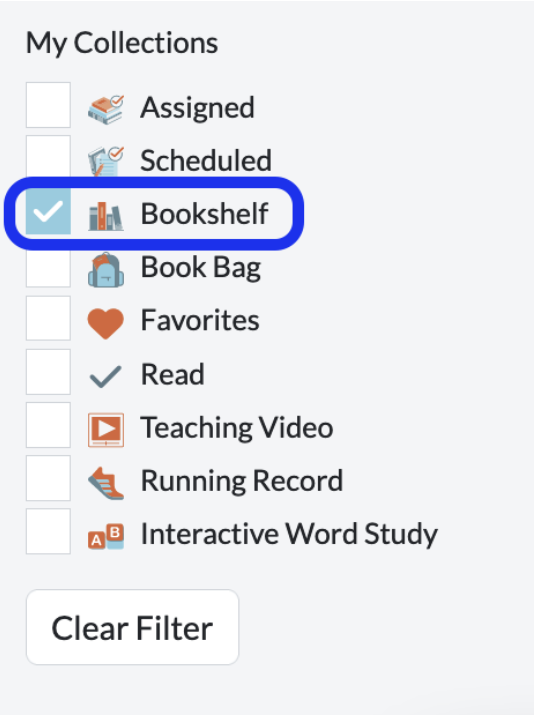Enable the Running Record checkbox

click(48, 478)
